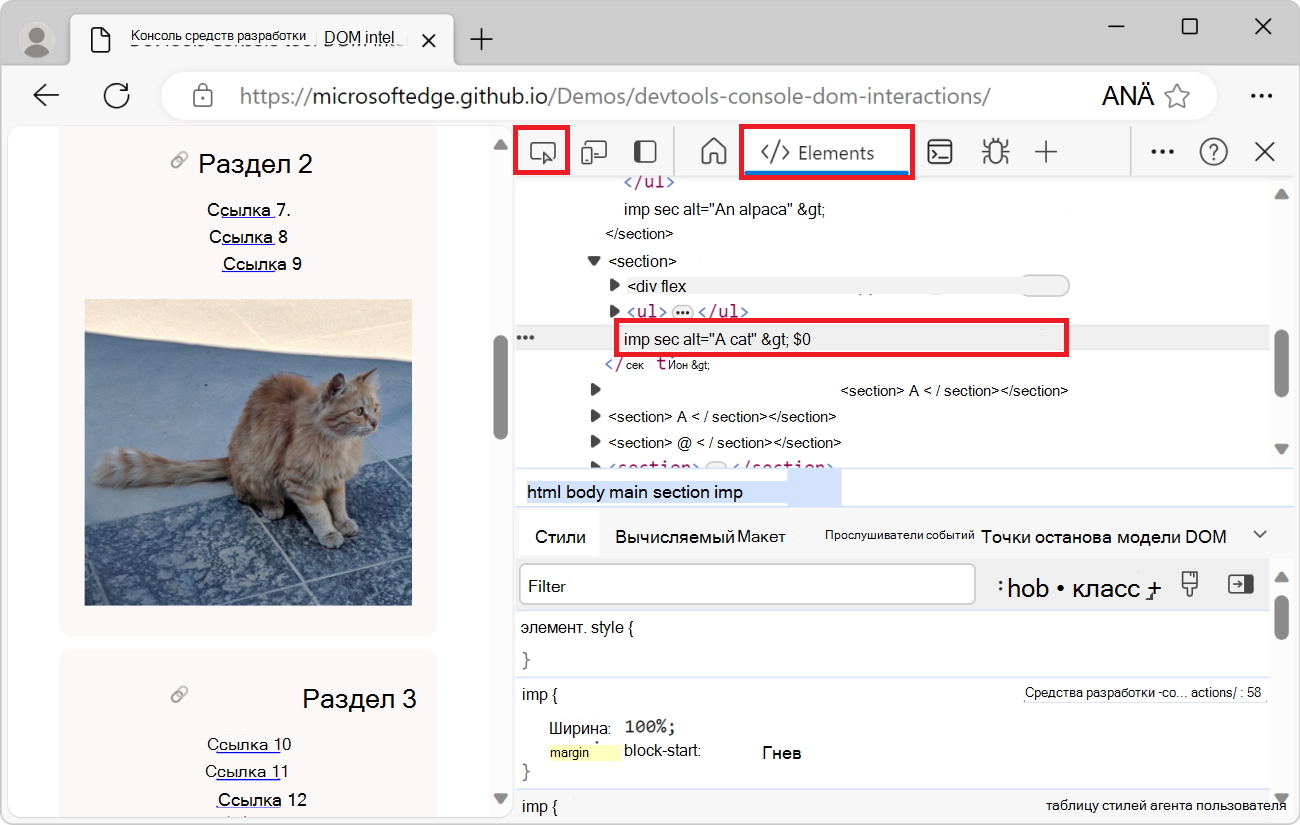Open a new browser tab
The image size is (1300, 825).
[482, 39]
